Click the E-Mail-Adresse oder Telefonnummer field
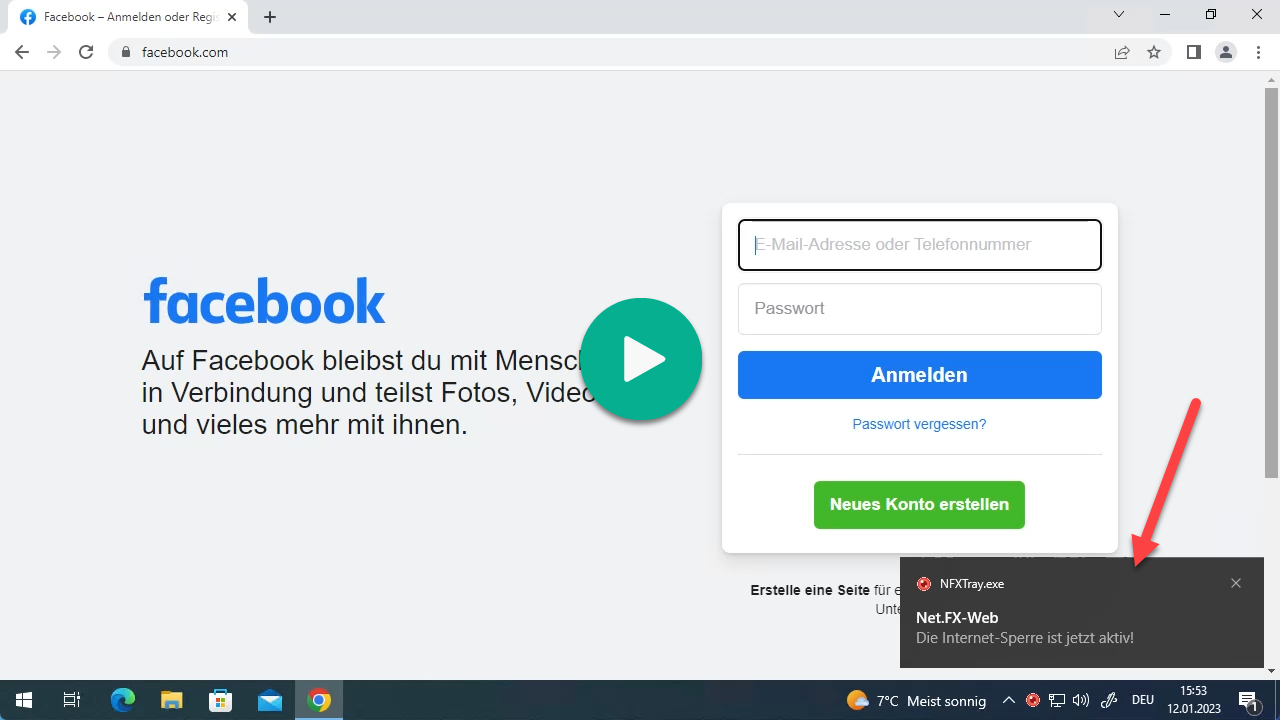Image resolution: width=1280 pixels, height=720 pixels. [x=920, y=245]
